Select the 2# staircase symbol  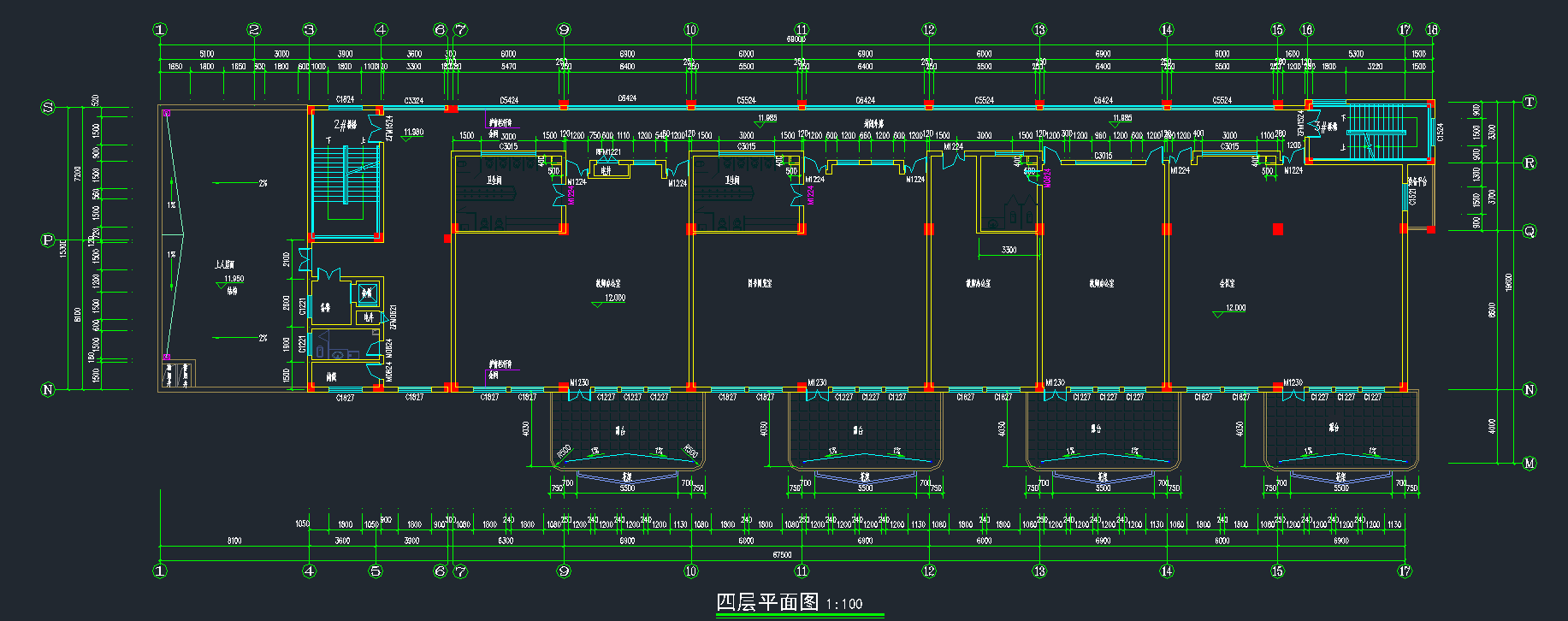coord(346,177)
